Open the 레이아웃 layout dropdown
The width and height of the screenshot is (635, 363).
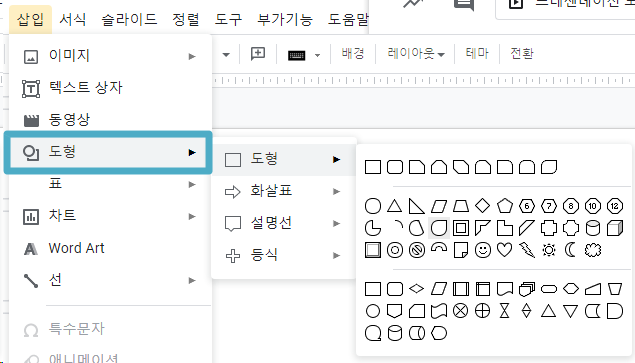[x=416, y=53]
